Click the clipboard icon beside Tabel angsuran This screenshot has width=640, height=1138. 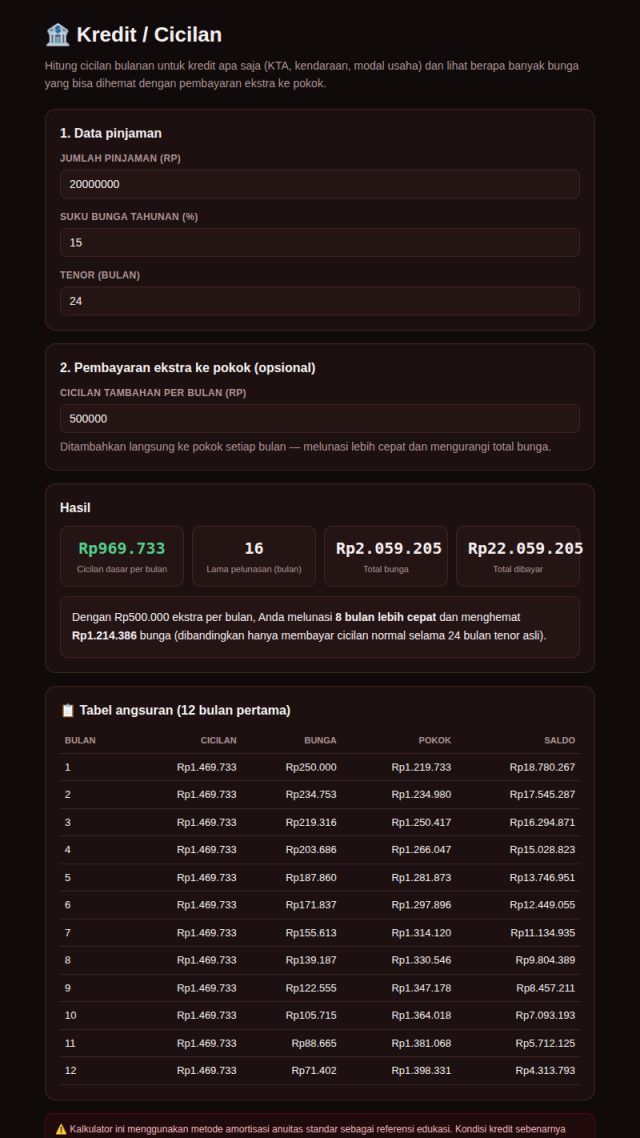coord(67,711)
